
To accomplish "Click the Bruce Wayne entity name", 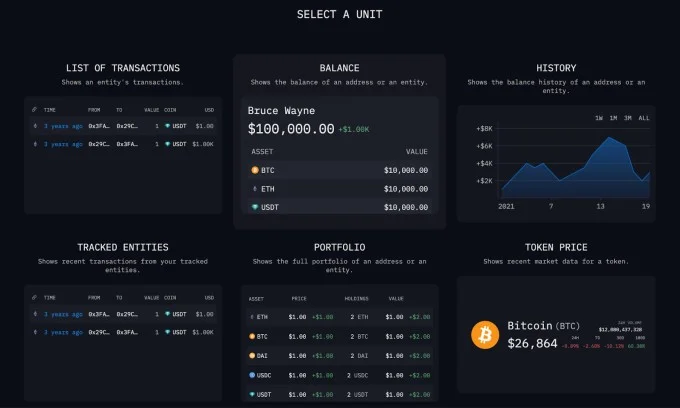I will coord(282,111).
